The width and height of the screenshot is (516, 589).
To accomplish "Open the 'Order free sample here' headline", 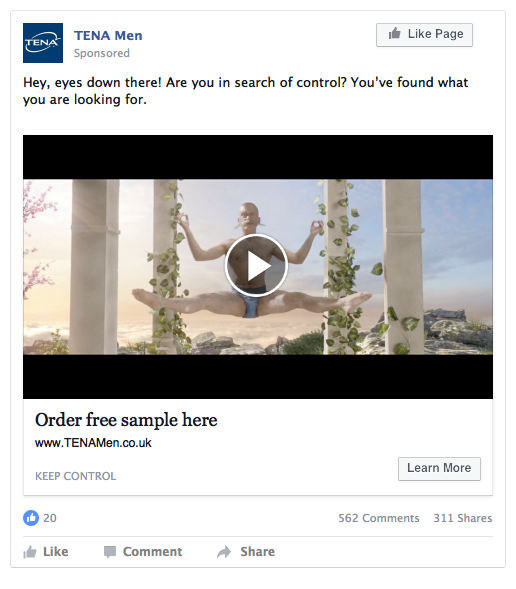I will pos(126,420).
